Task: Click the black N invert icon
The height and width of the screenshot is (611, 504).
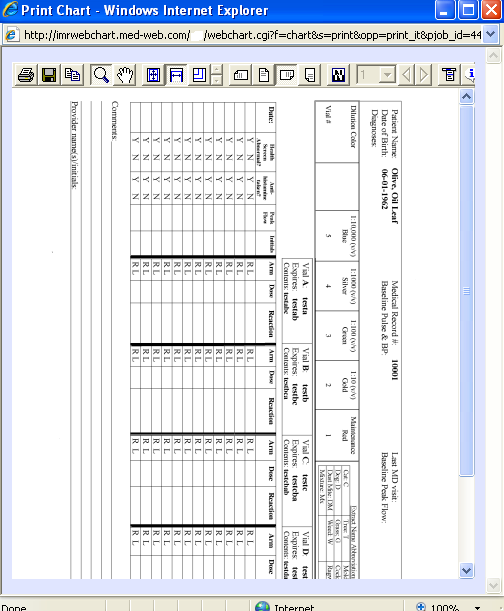Action: point(338,74)
